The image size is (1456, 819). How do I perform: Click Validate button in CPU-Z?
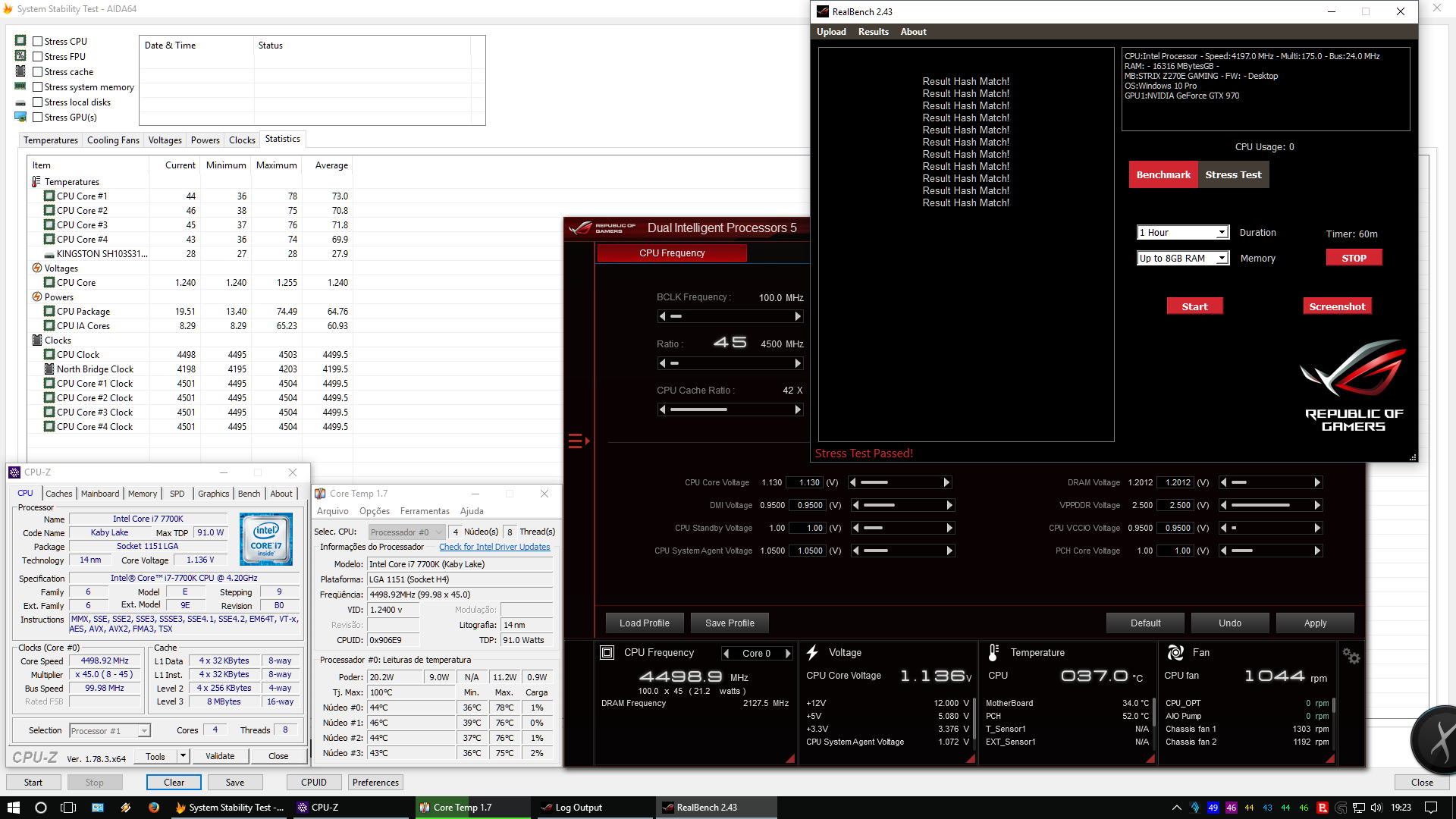pyautogui.click(x=220, y=757)
